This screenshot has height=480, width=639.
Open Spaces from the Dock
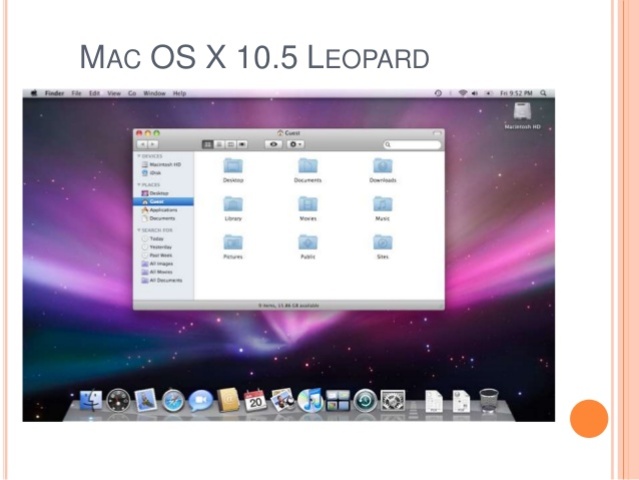(338, 401)
